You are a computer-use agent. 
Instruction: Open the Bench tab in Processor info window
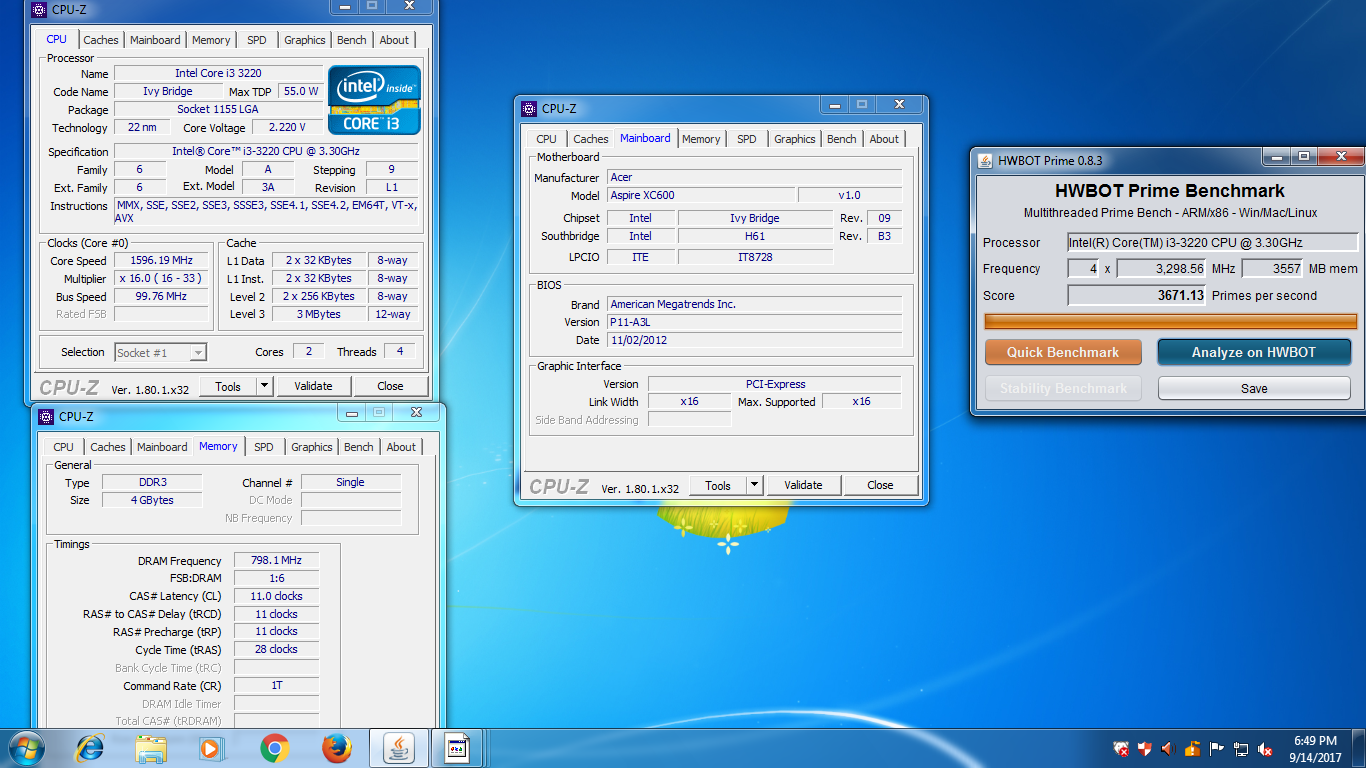point(352,40)
